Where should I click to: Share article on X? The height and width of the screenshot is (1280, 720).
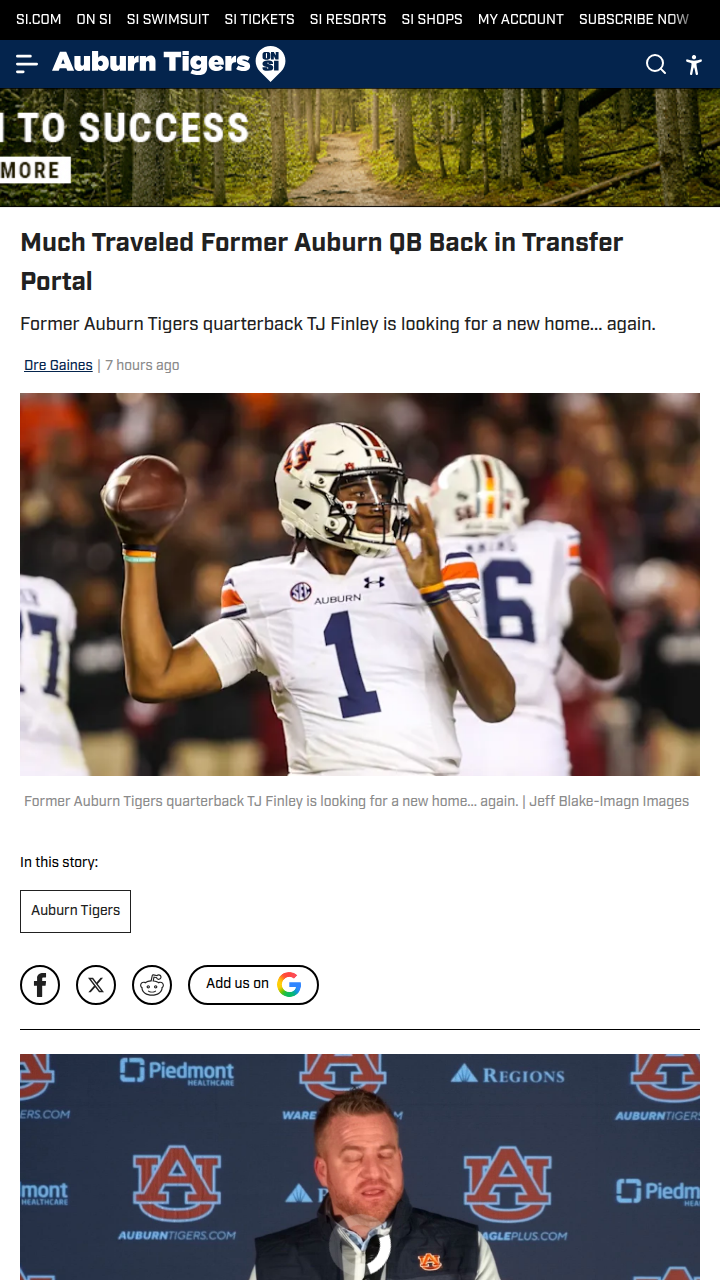tap(96, 985)
